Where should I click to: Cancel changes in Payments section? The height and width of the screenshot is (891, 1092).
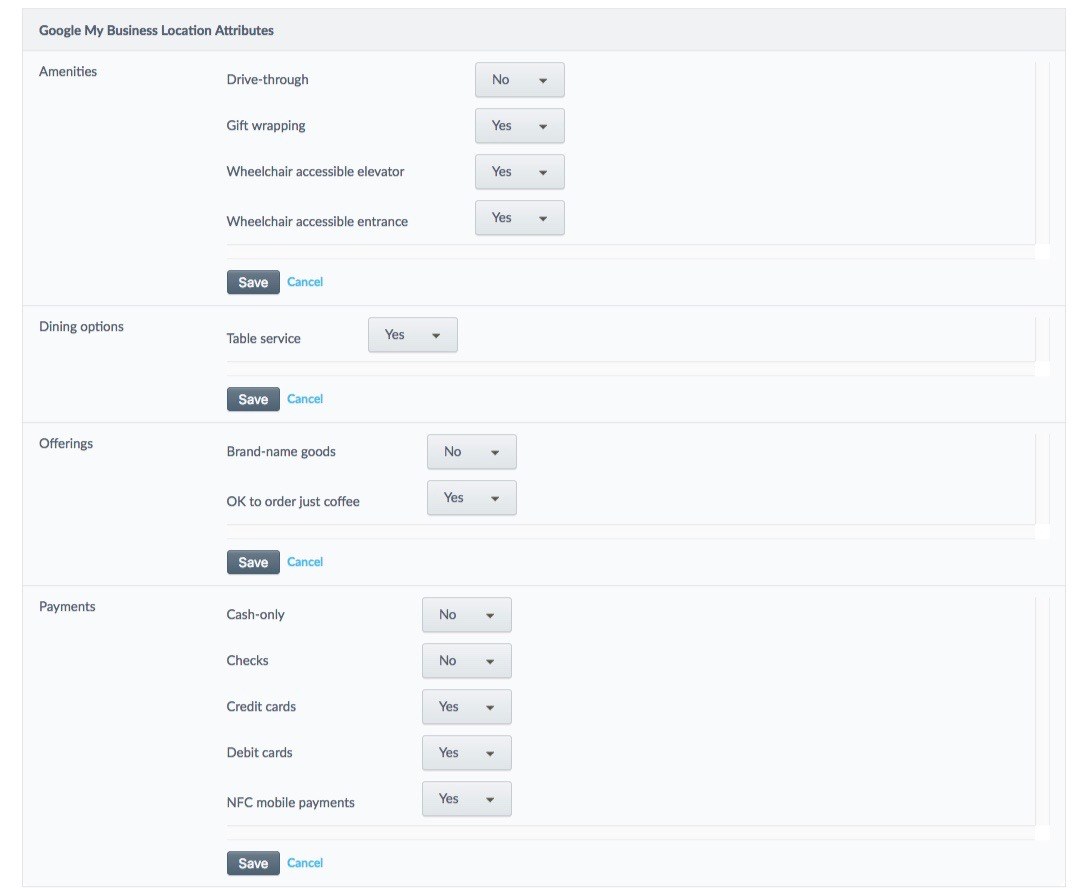pos(305,863)
